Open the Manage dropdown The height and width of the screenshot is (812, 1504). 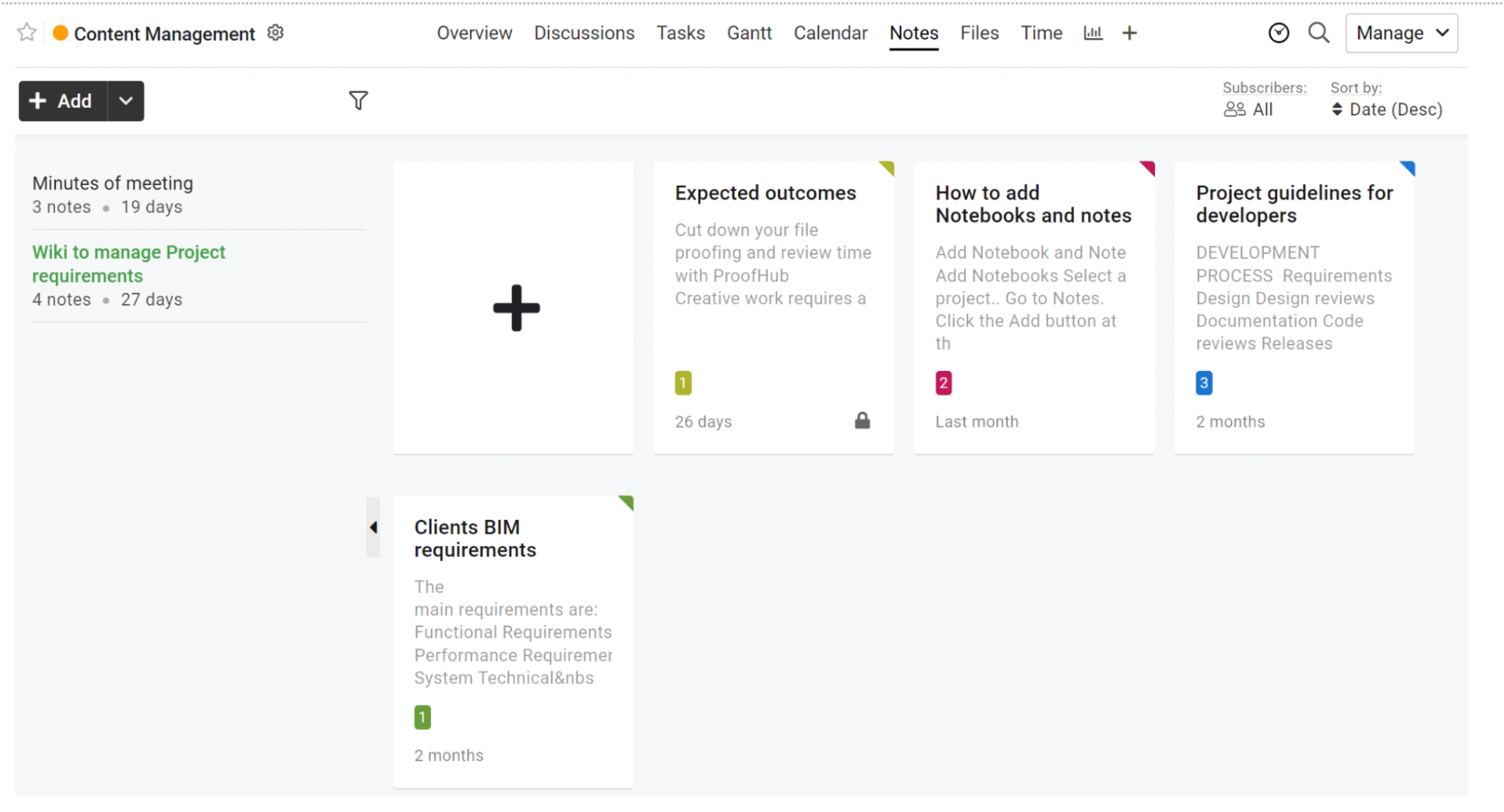[1400, 32]
